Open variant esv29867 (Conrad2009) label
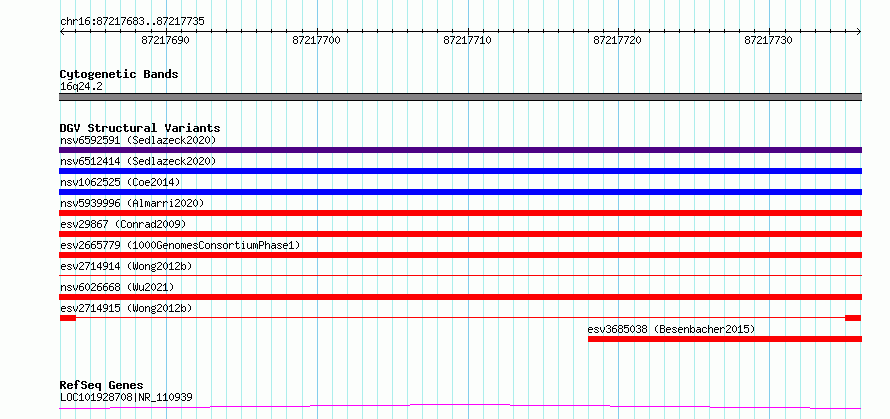 [123, 224]
